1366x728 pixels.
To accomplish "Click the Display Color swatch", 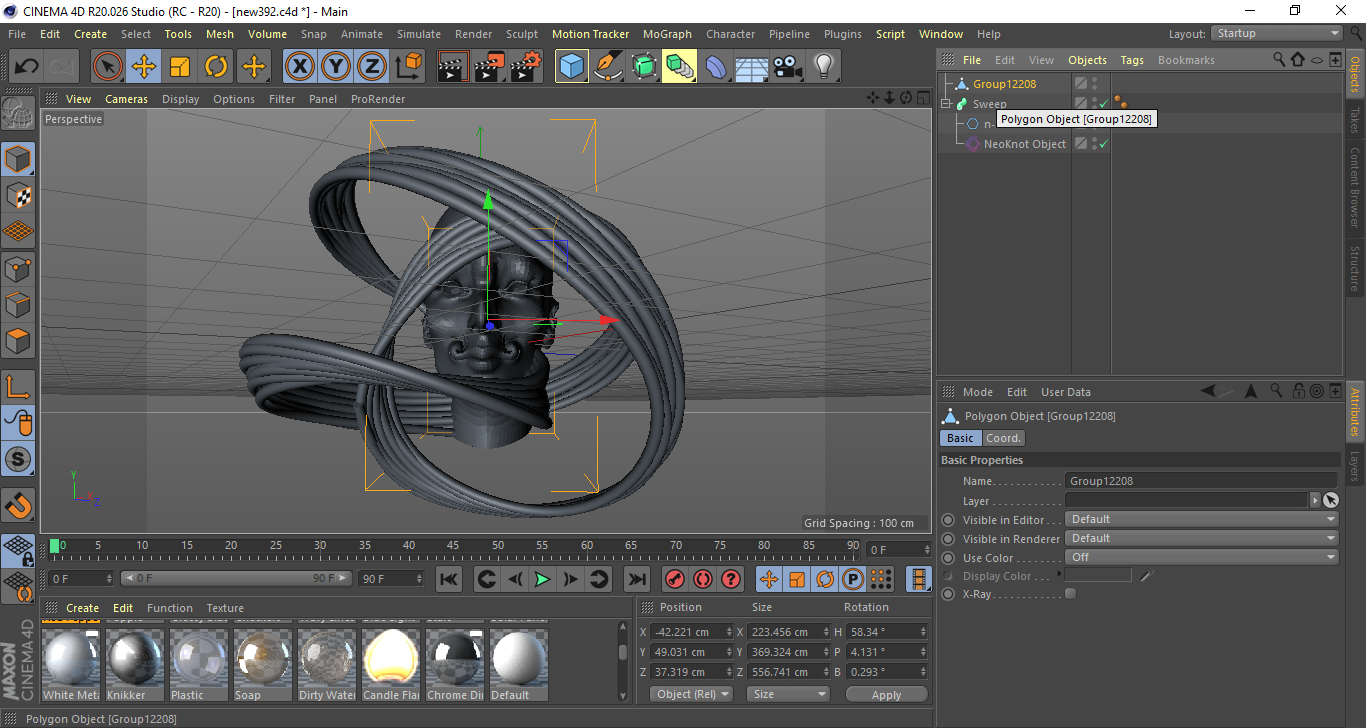I will 1099,576.
